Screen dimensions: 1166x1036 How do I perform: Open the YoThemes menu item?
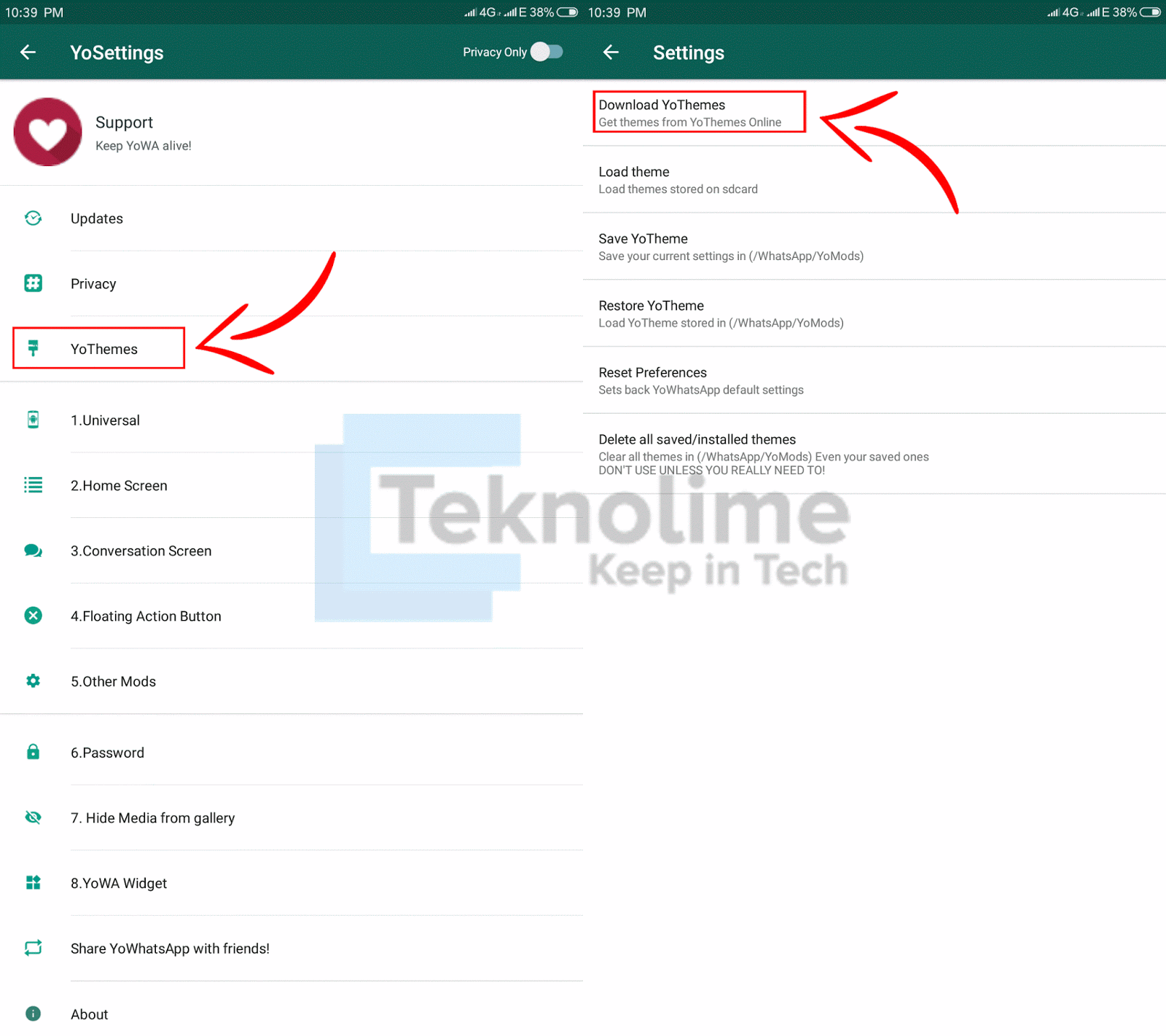[291, 348]
